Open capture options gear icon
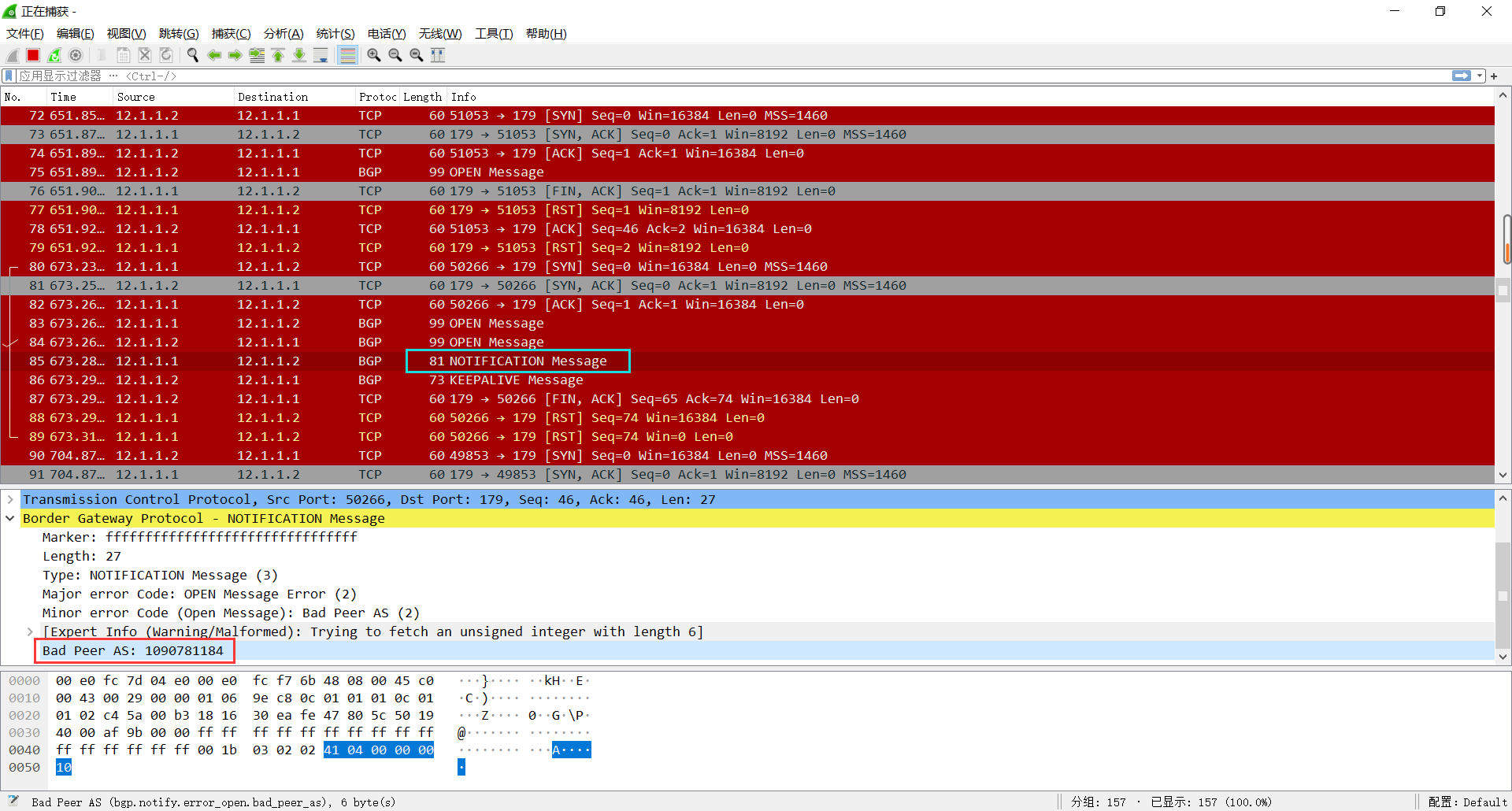The image size is (1512, 811). (x=76, y=55)
